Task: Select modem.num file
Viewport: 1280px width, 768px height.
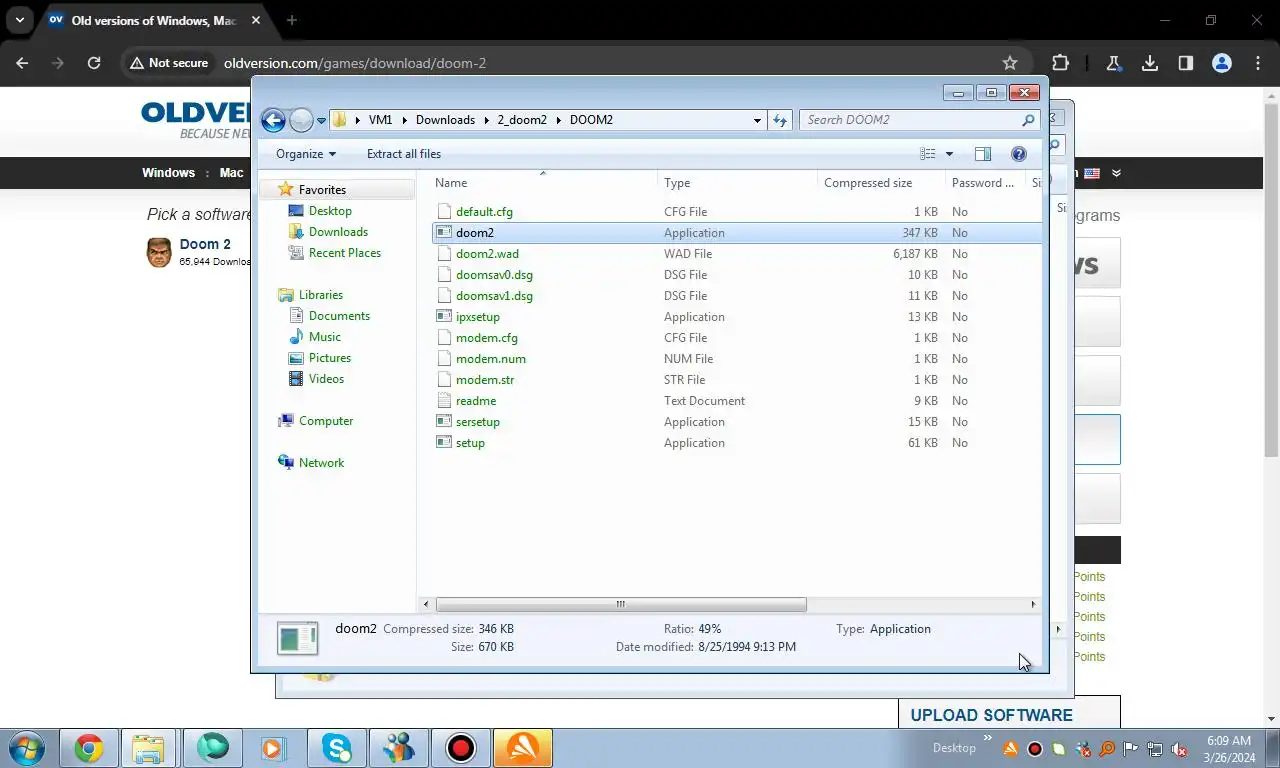Action: click(x=490, y=359)
